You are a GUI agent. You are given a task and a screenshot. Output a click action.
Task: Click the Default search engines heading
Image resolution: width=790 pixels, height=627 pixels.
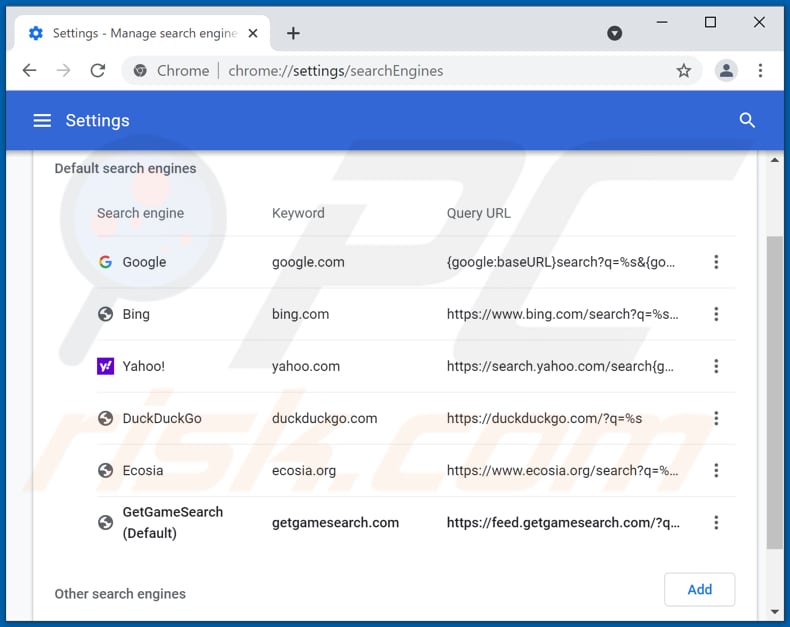[125, 168]
